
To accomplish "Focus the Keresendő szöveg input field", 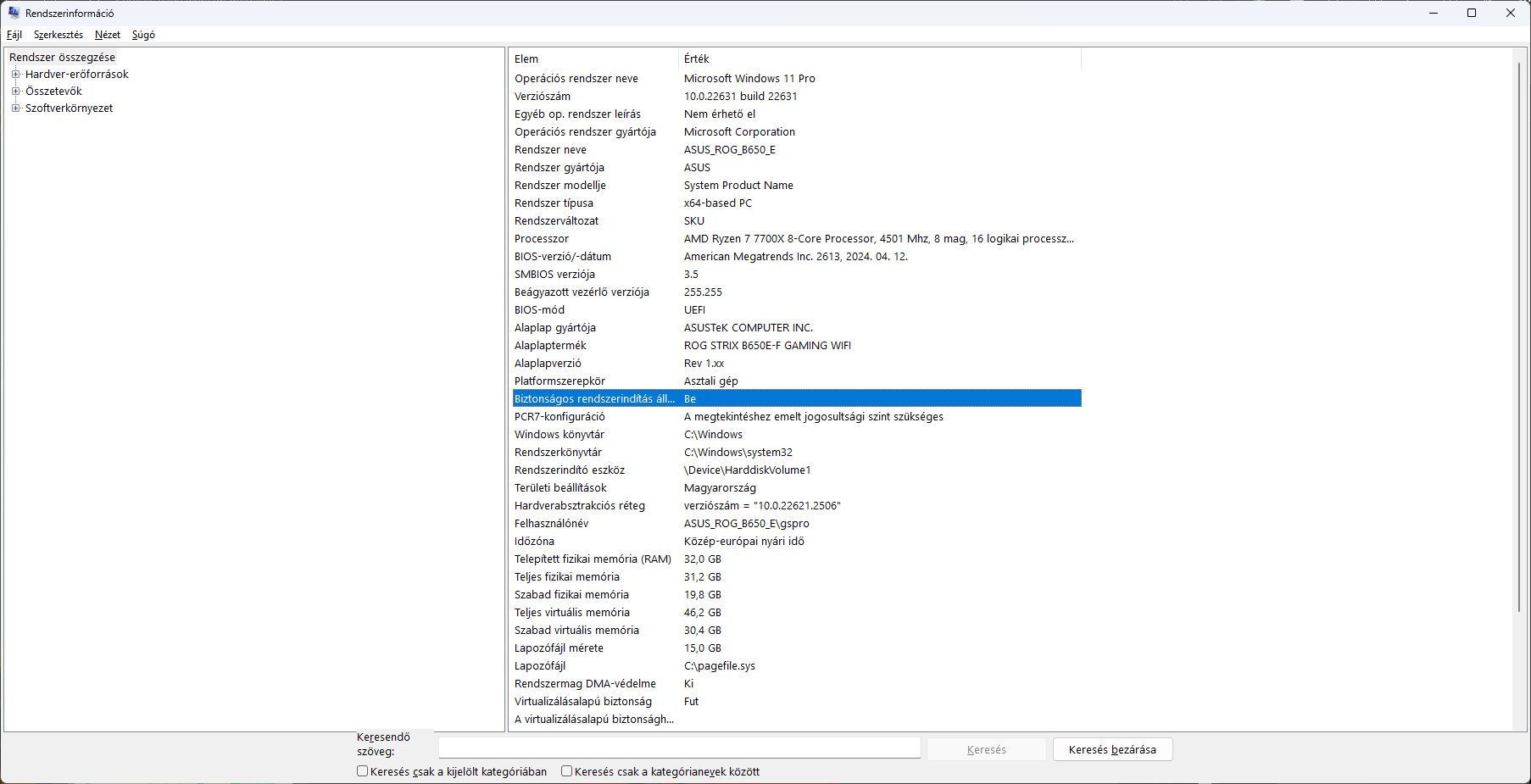I will (x=679, y=748).
